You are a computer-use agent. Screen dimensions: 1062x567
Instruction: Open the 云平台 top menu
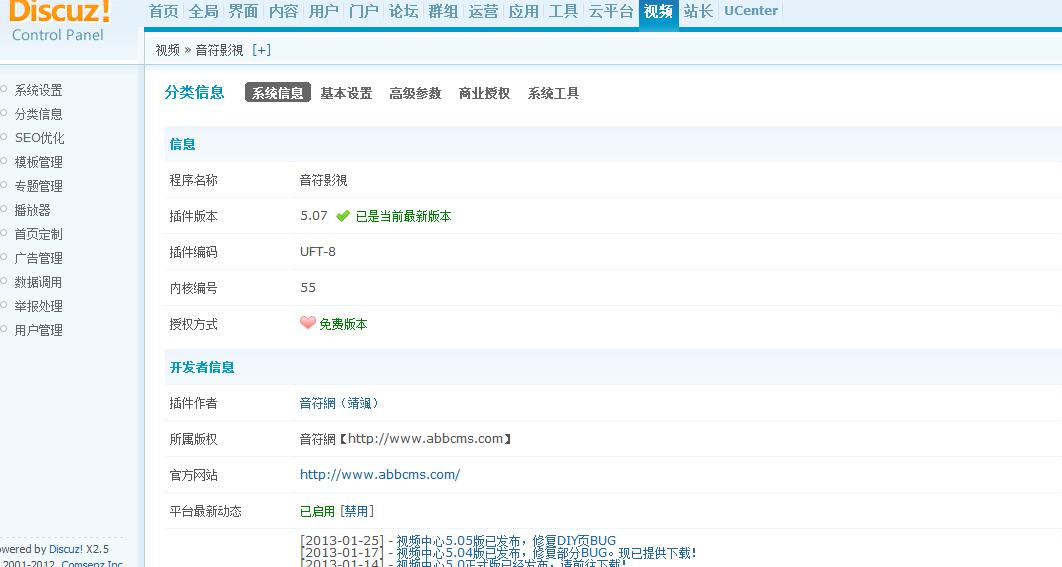pos(611,12)
